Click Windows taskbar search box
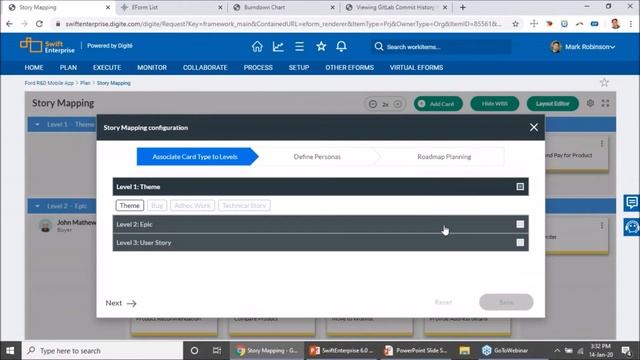 point(102,351)
